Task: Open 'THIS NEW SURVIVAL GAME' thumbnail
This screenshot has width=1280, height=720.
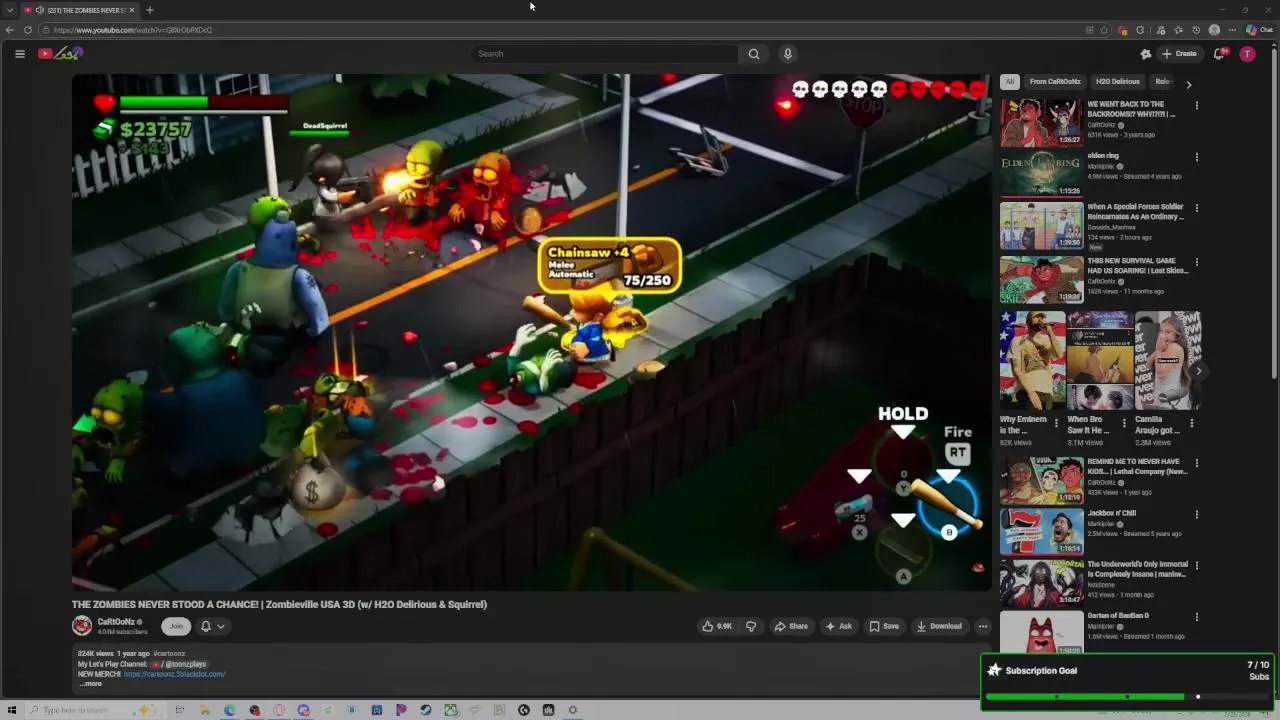Action: tap(1041, 279)
